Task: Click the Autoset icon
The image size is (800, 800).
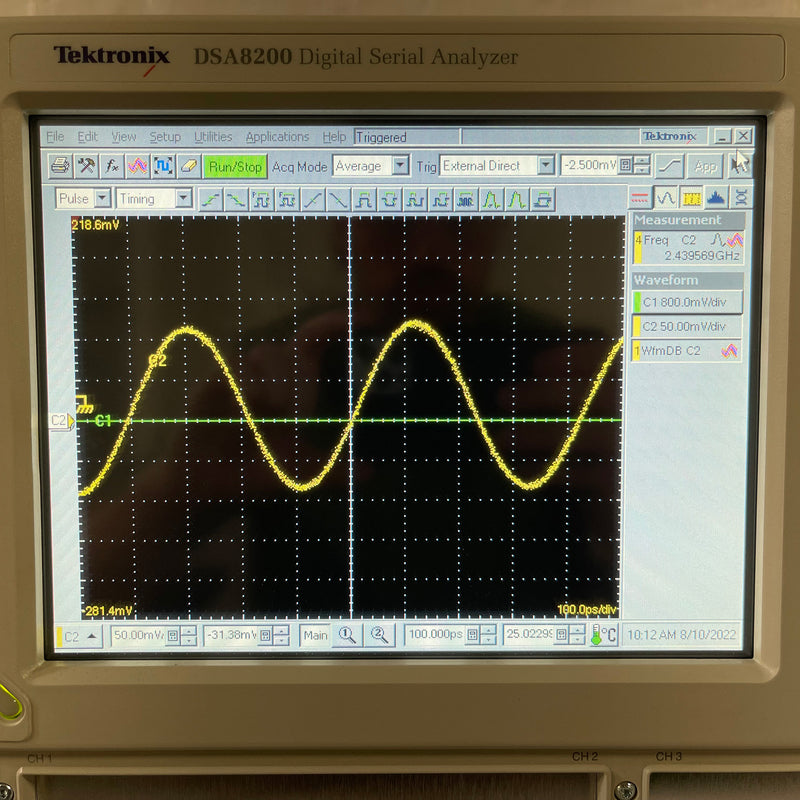Action: tap(163, 166)
